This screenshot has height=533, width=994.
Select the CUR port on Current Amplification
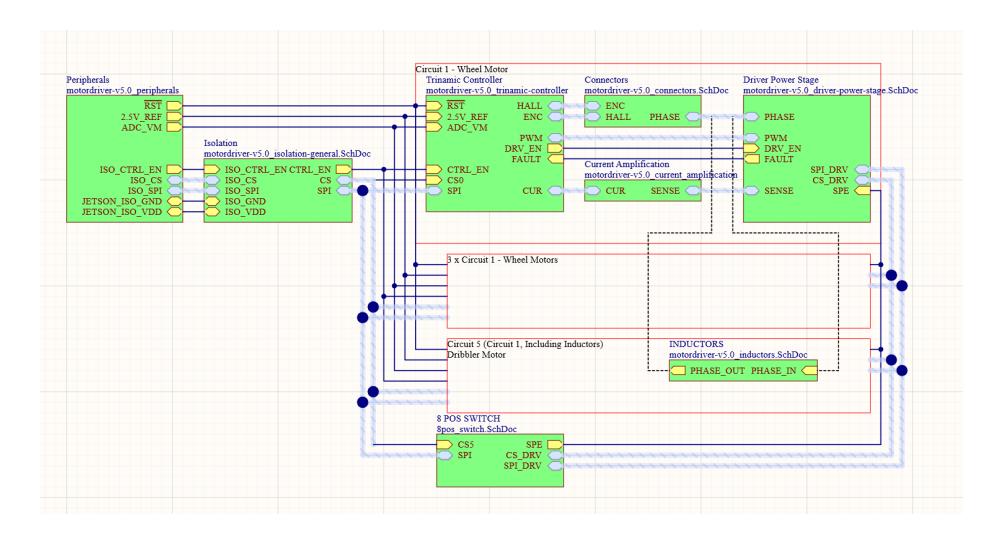click(x=593, y=191)
